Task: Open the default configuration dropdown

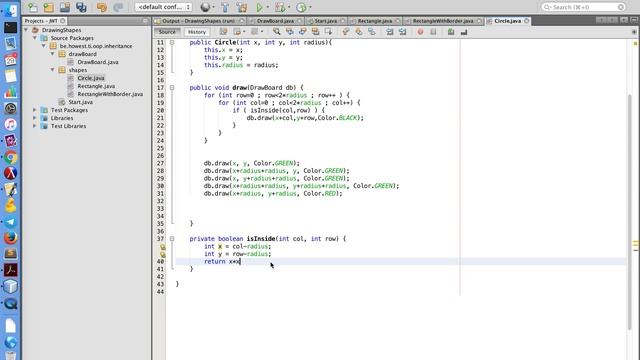Action: 163,7
